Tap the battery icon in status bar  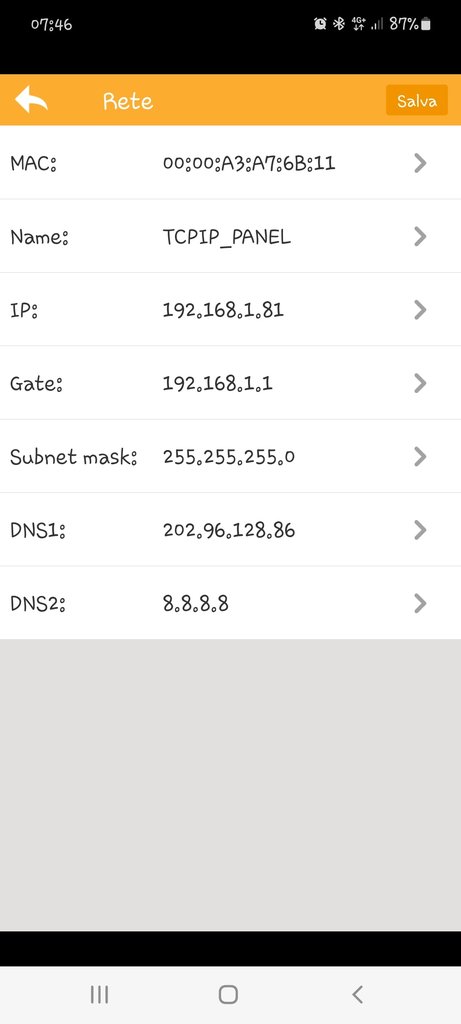click(426, 24)
